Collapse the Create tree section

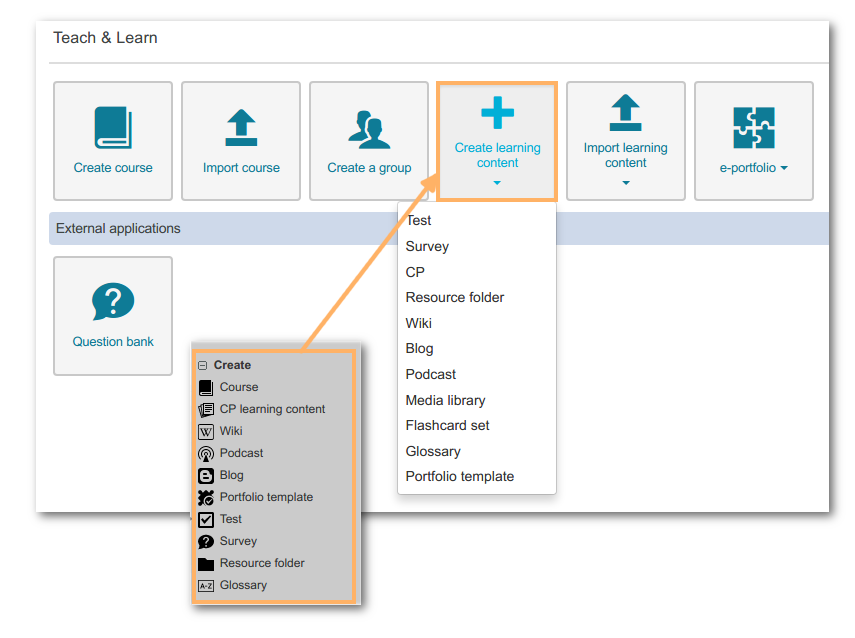click(203, 366)
